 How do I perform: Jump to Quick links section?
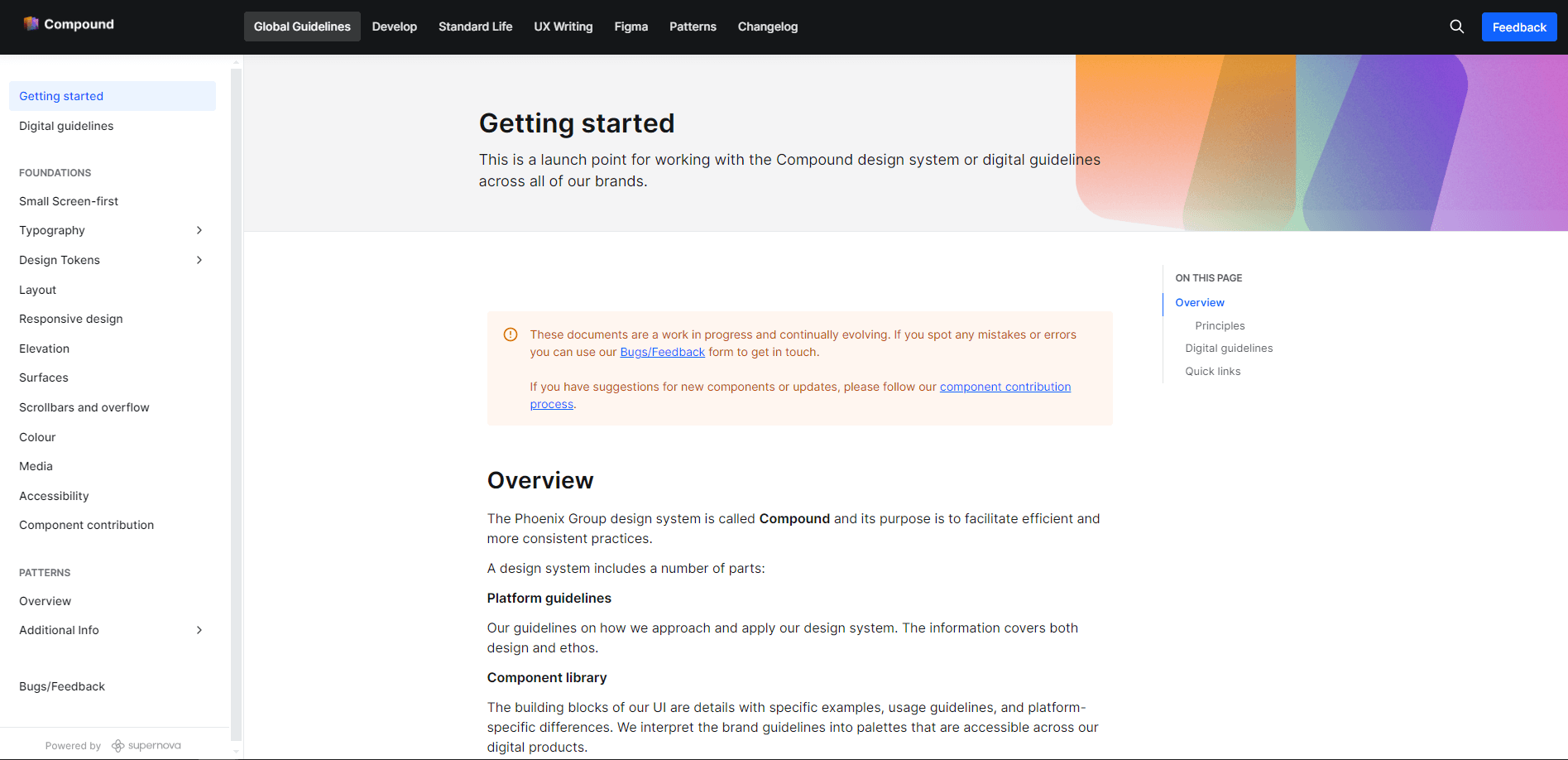(x=1212, y=371)
